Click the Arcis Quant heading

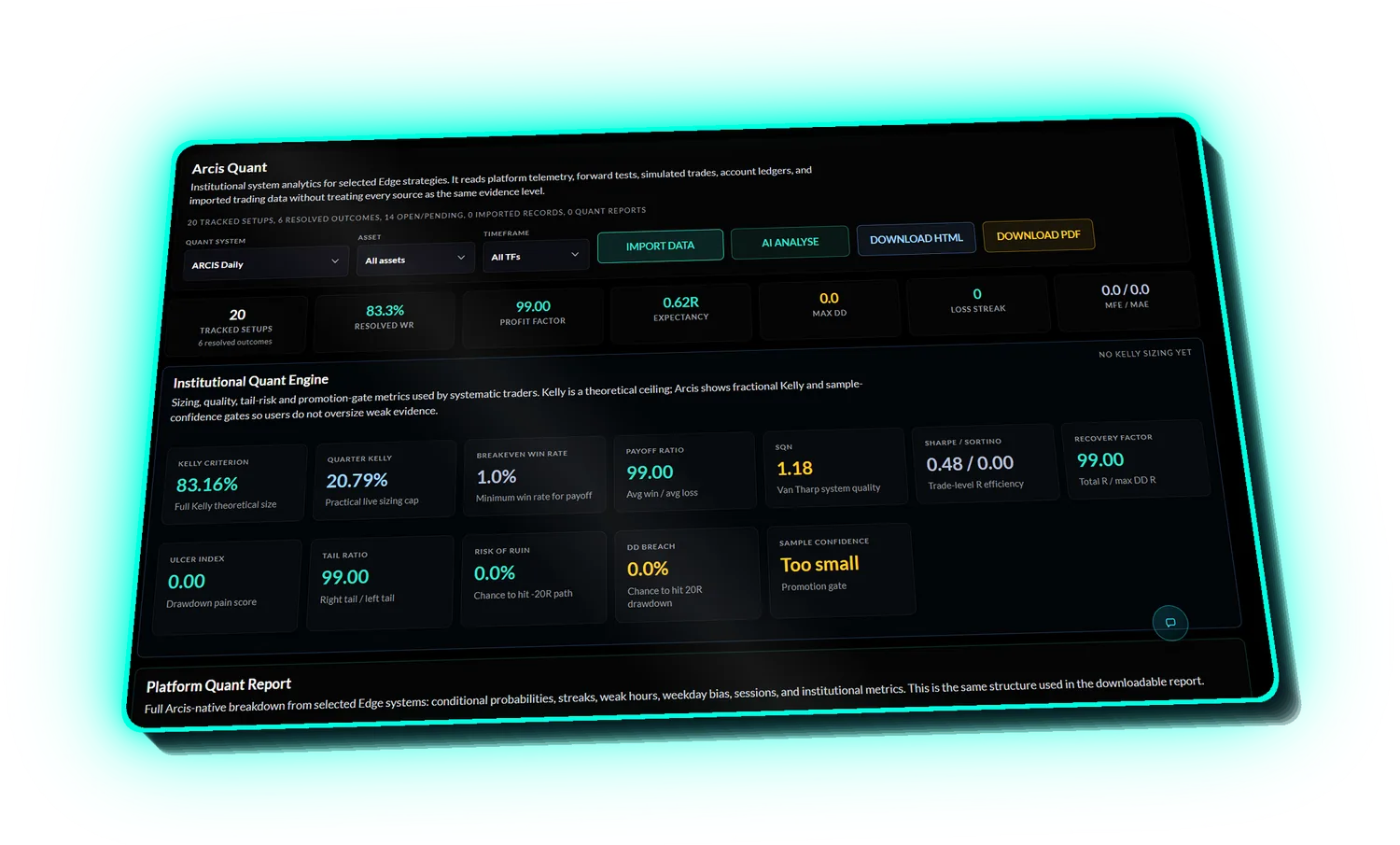(x=230, y=168)
